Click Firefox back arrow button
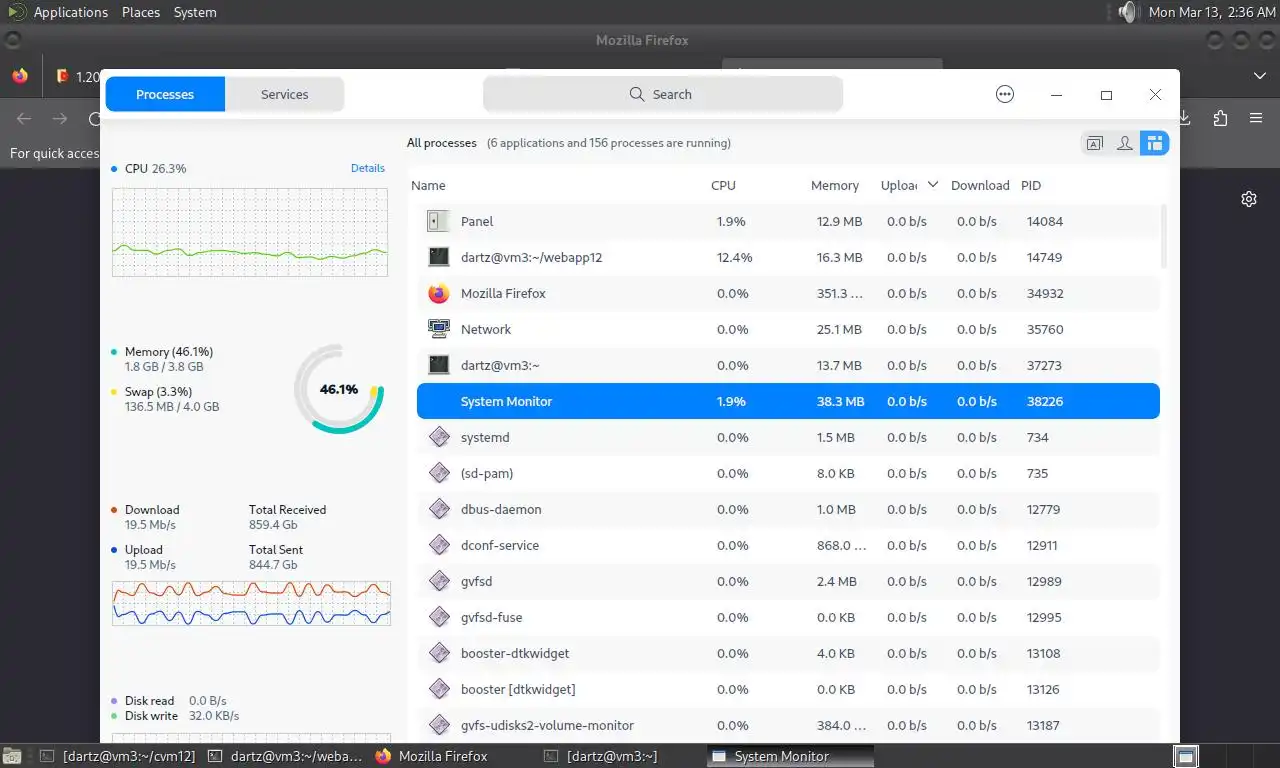1280x768 pixels. [24, 118]
